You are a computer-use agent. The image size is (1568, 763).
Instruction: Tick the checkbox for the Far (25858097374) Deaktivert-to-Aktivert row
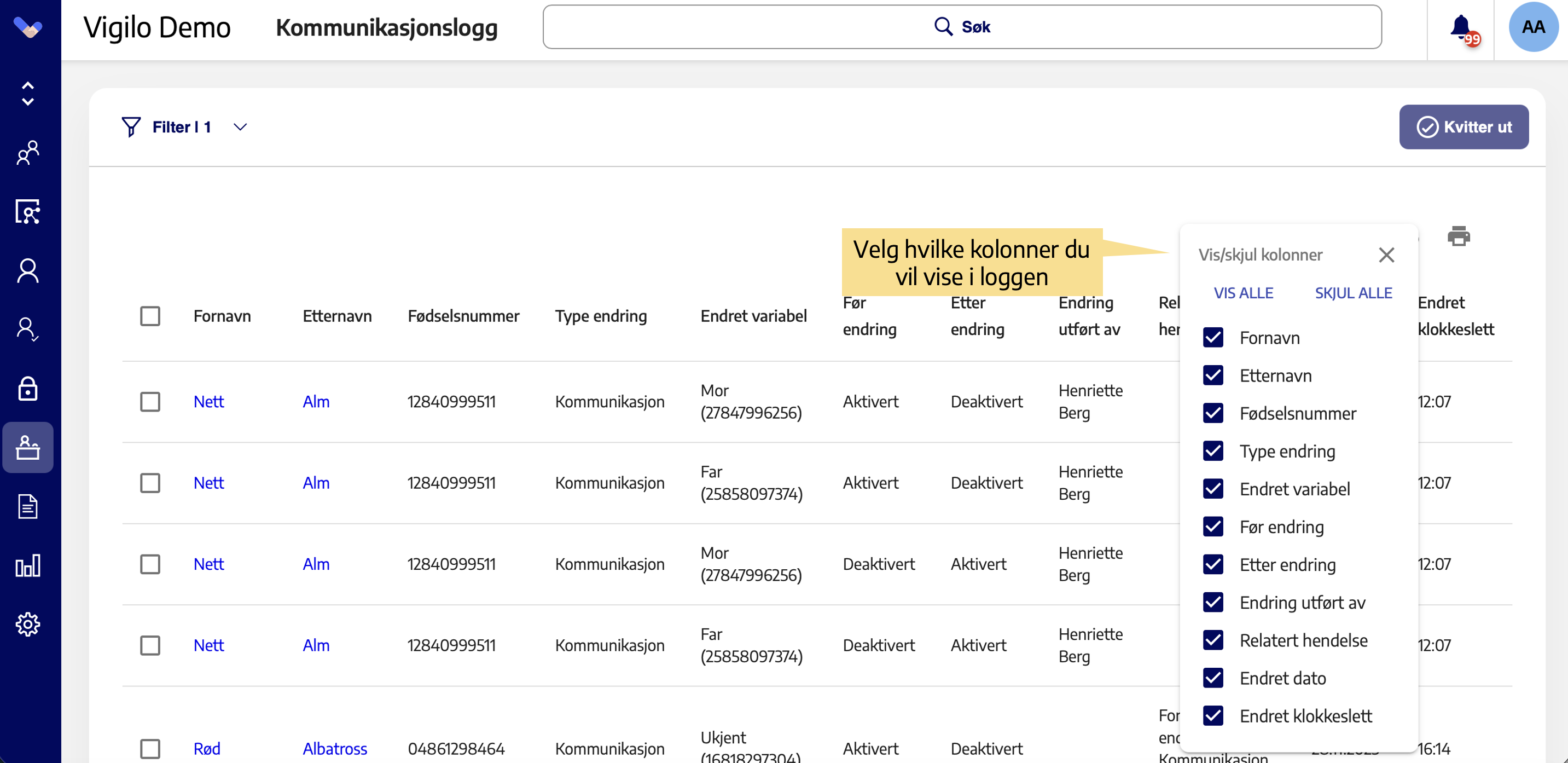pos(150,645)
